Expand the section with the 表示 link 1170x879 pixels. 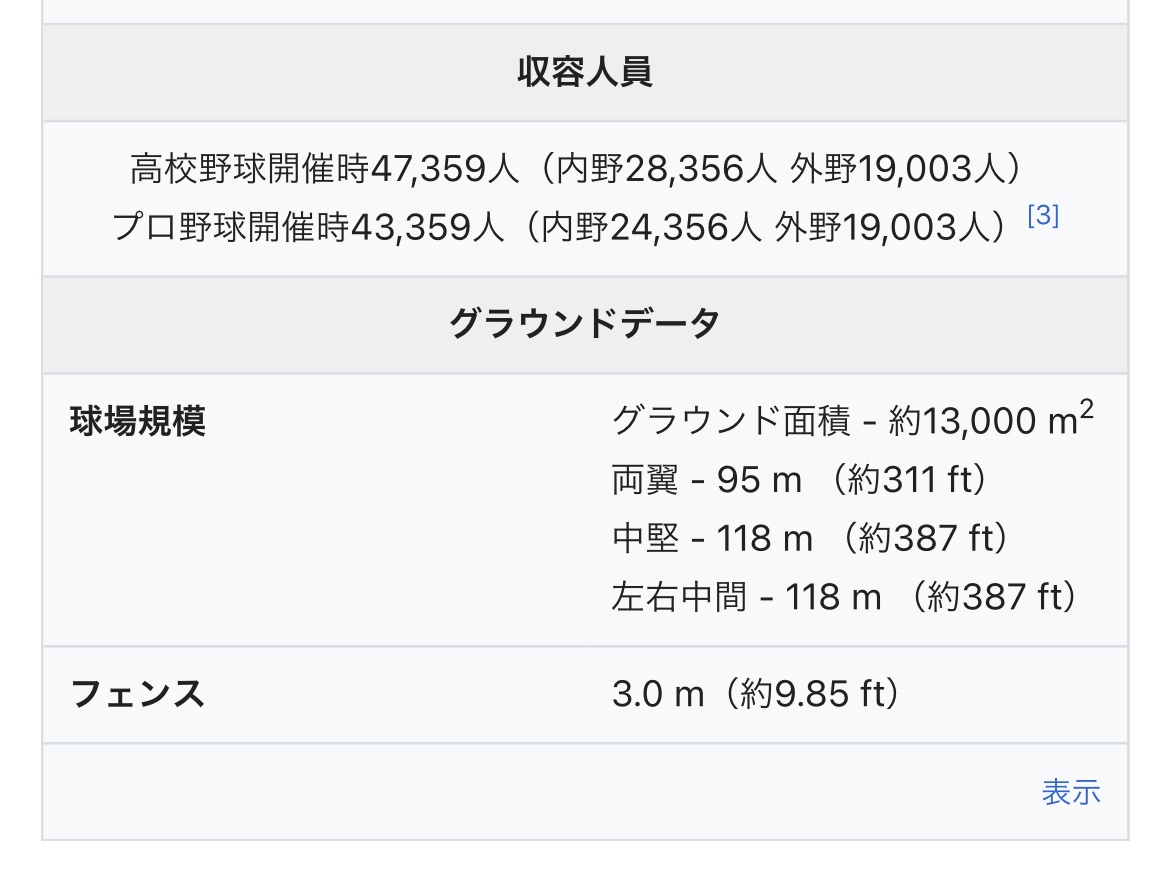pyautogui.click(x=1070, y=792)
